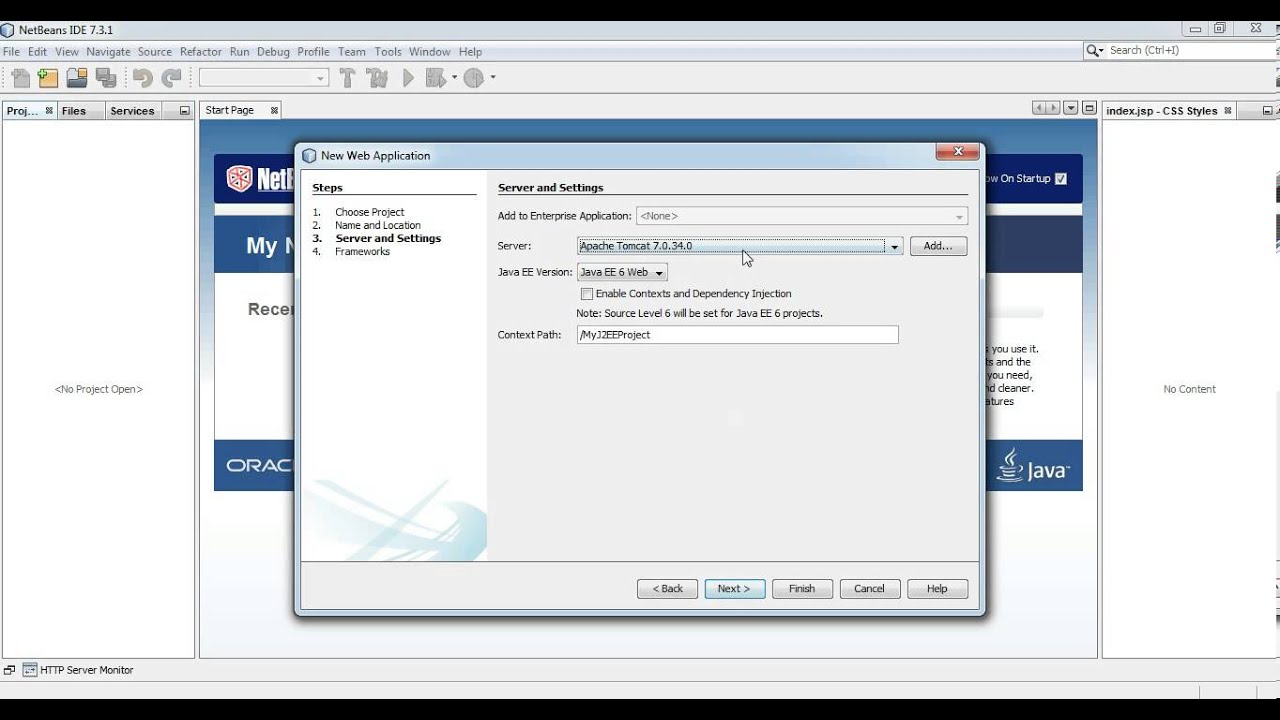Image resolution: width=1280 pixels, height=720 pixels.
Task: Click the Cancel button
Action: click(x=869, y=589)
